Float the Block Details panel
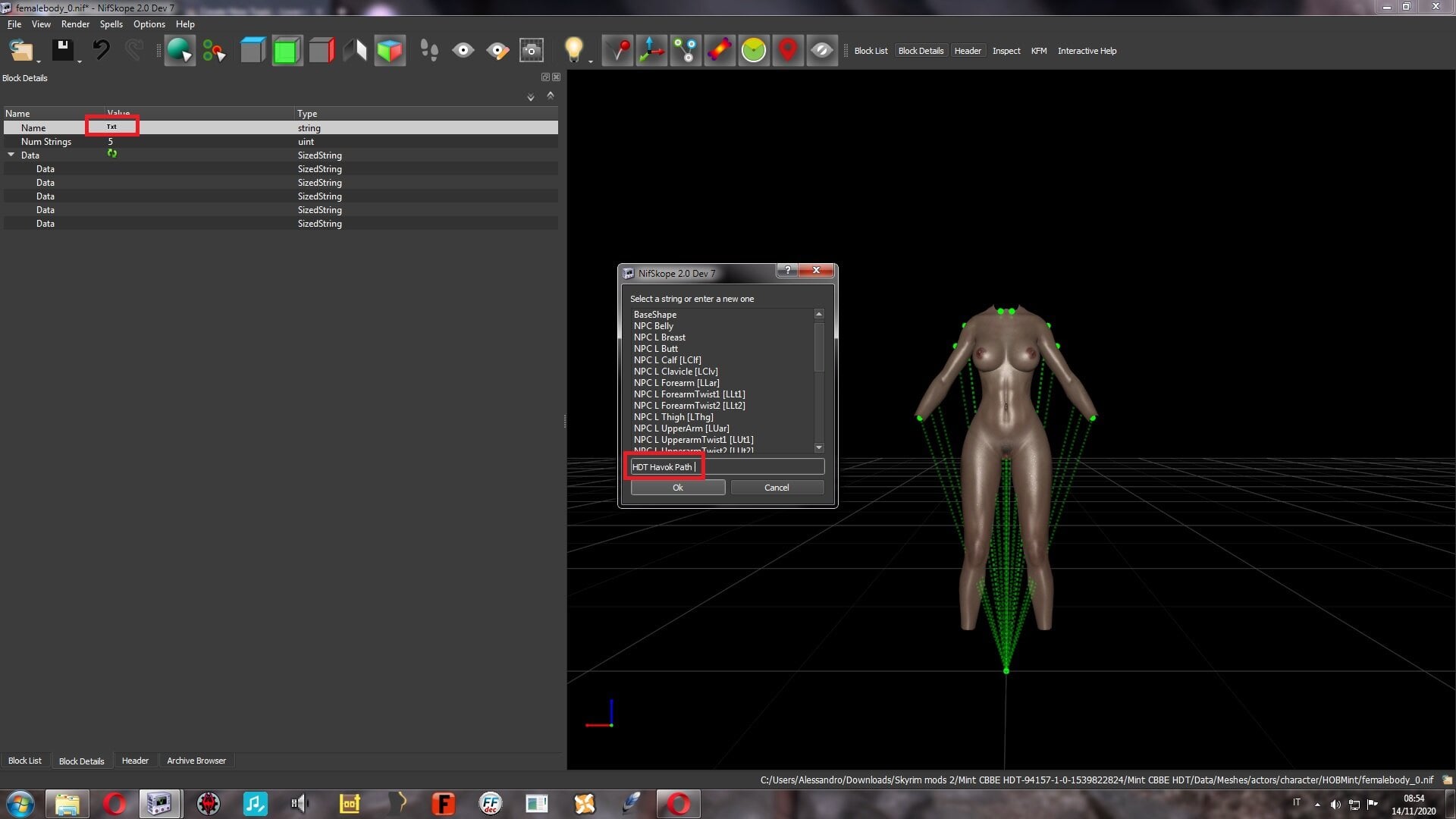Image resolution: width=1456 pixels, height=819 pixels. [545, 77]
